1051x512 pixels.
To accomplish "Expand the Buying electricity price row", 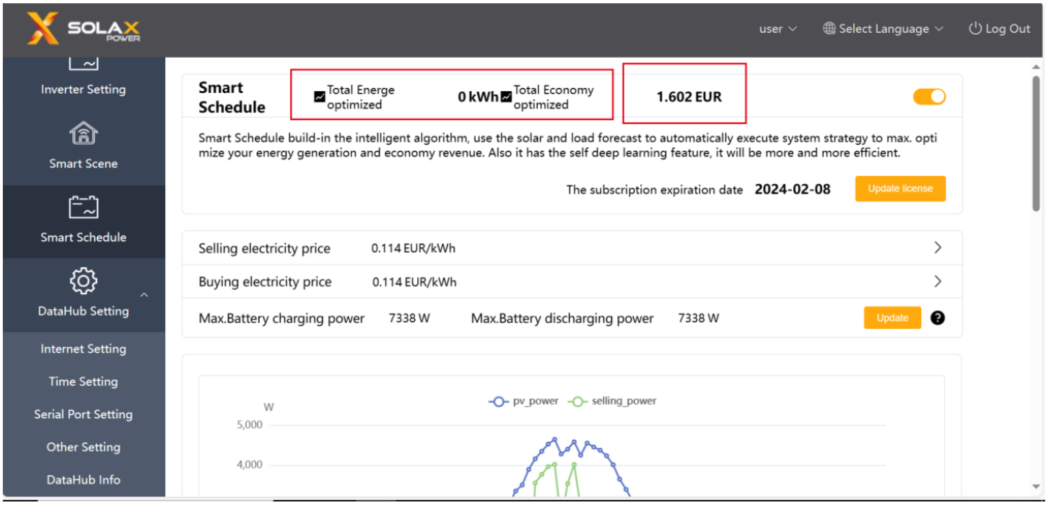I will coord(937,282).
